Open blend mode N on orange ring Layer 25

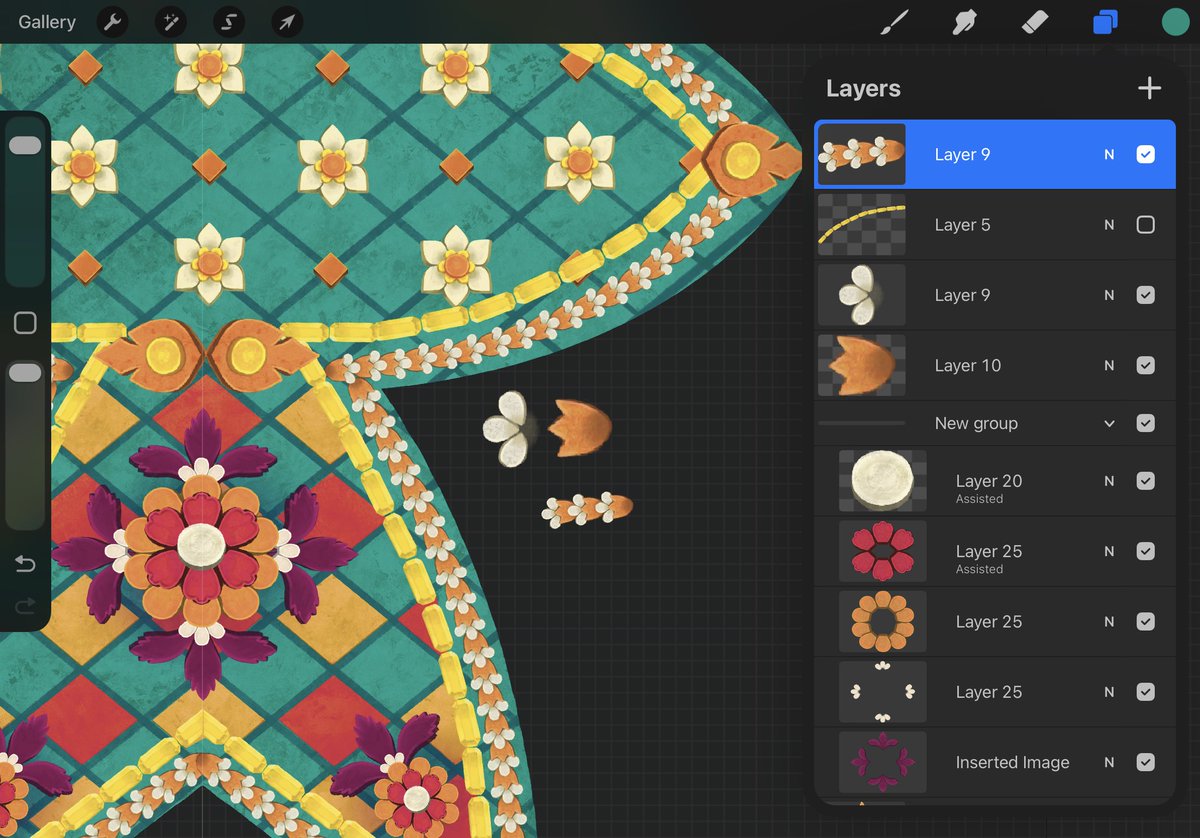point(1109,621)
